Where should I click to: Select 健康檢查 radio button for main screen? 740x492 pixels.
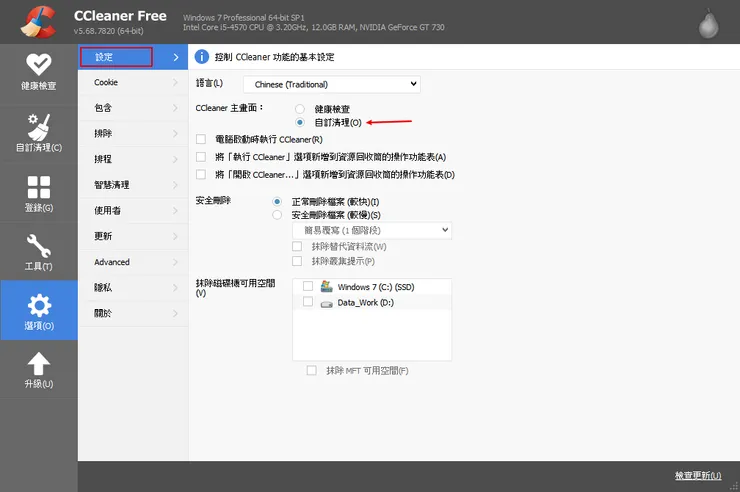coord(300,109)
